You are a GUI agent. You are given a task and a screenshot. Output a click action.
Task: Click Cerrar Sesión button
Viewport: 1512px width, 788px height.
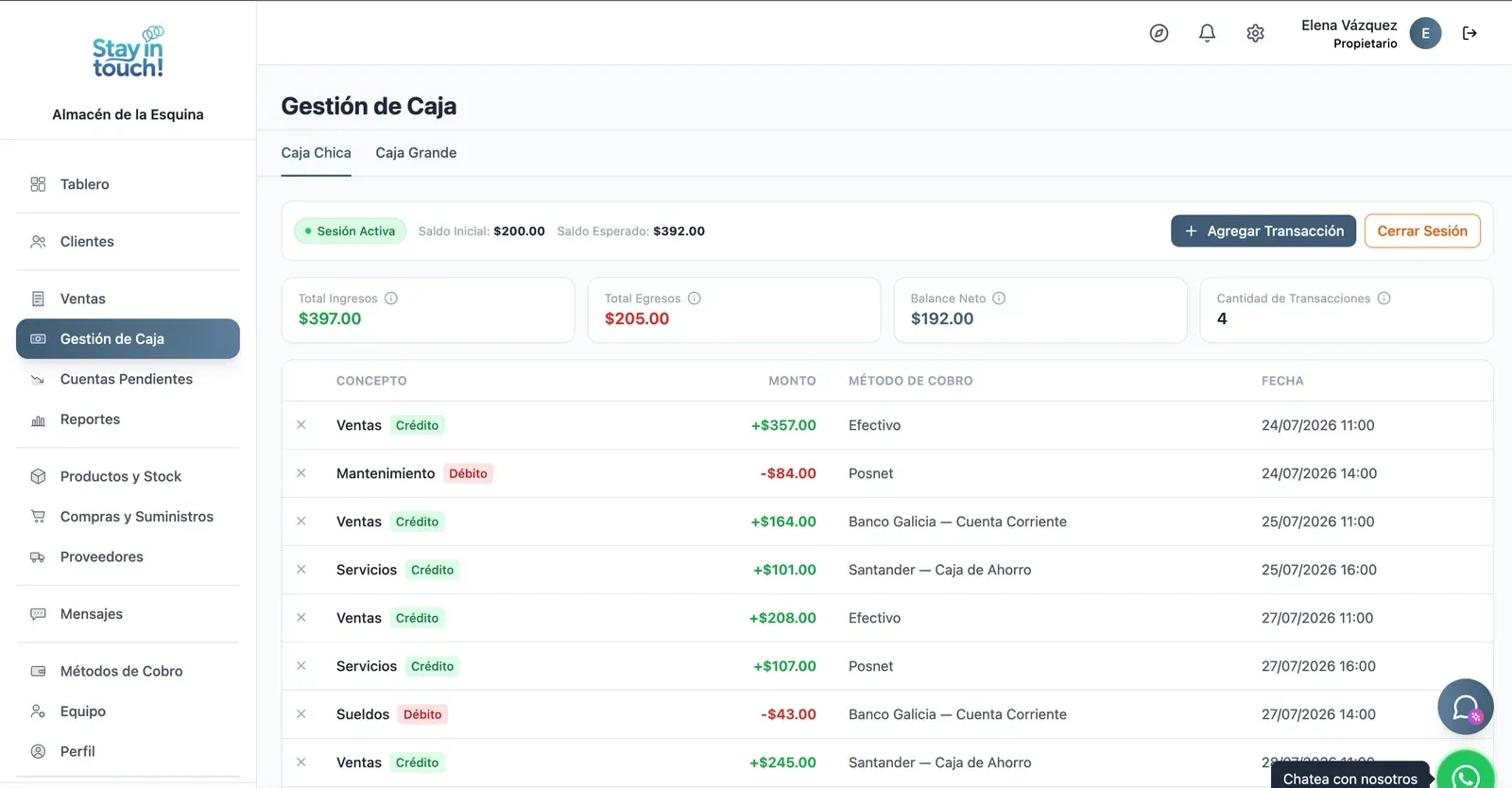click(1422, 231)
